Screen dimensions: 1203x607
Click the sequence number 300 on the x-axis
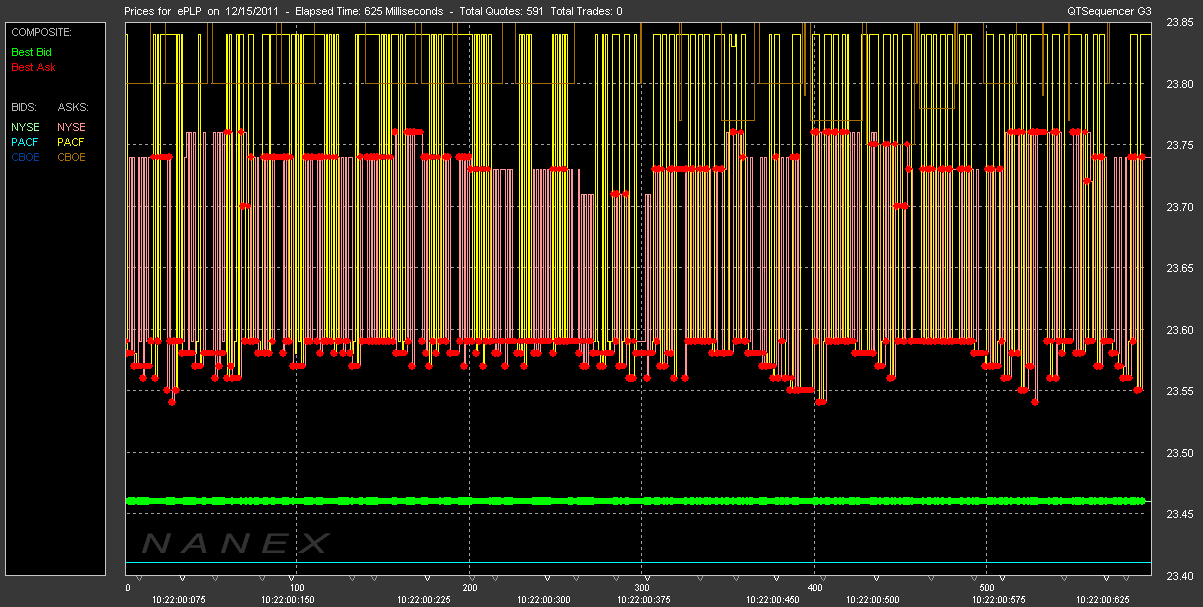pos(642,587)
